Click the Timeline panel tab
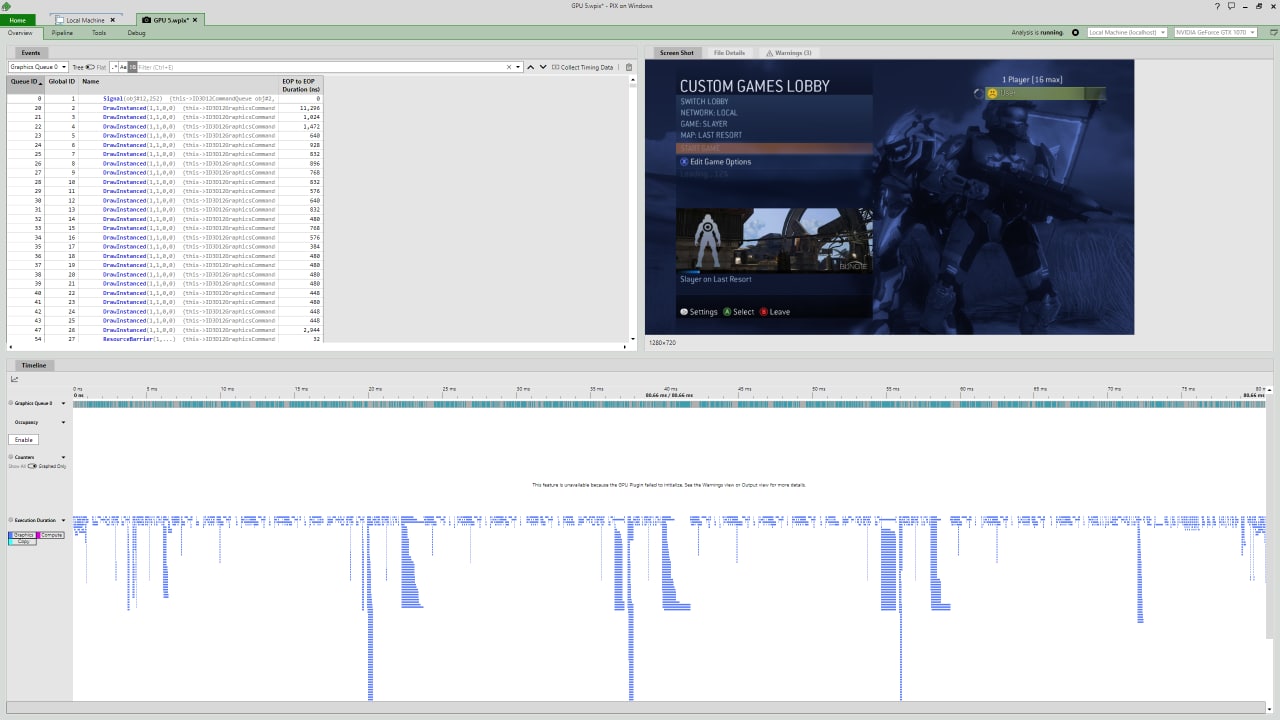Screen dimensions: 1280x720 (34, 365)
